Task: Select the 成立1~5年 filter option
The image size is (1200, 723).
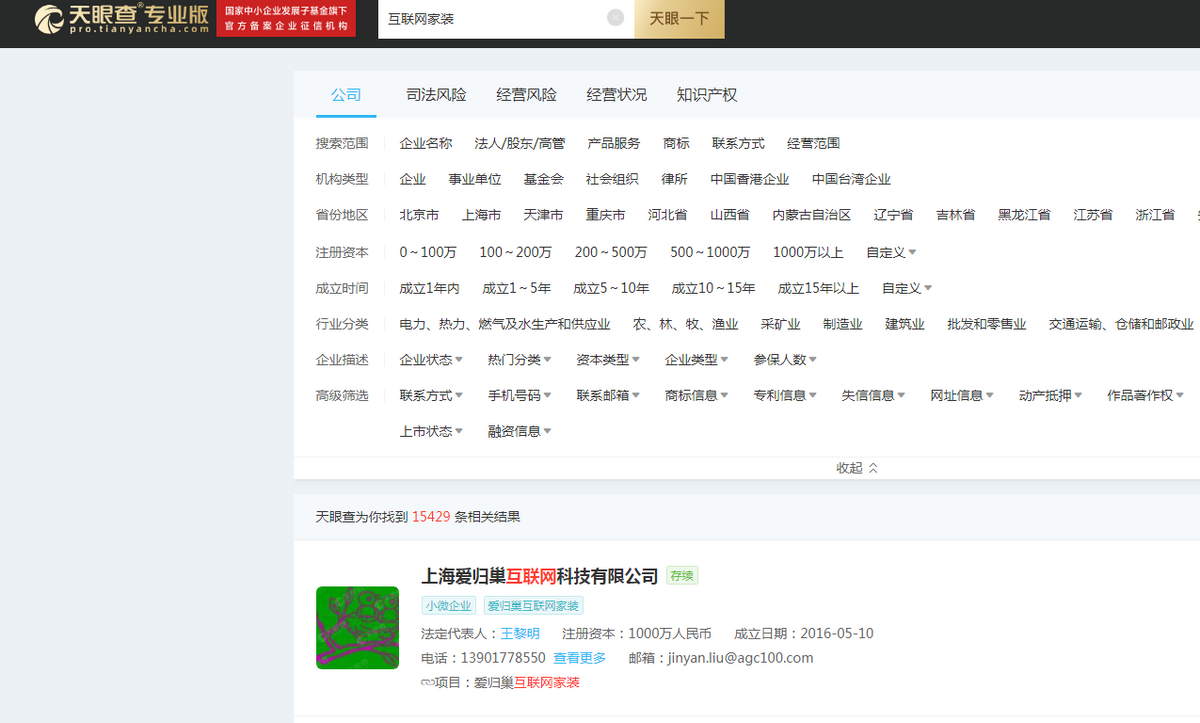Action: [x=516, y=289]
